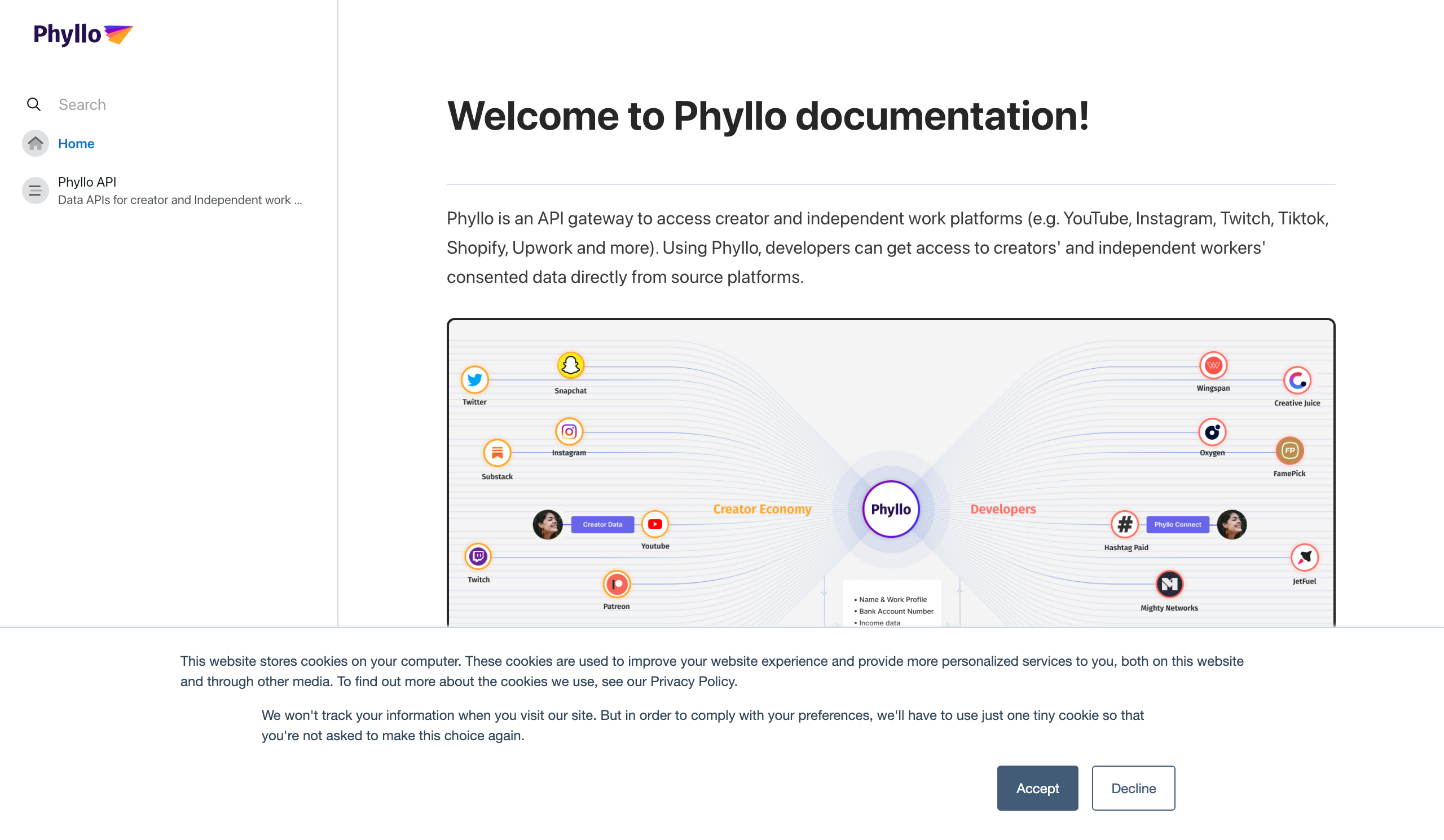Click the Phyllo logo in the sidebar
Screen dimensions: 1444x840
(x=83, y=34)
